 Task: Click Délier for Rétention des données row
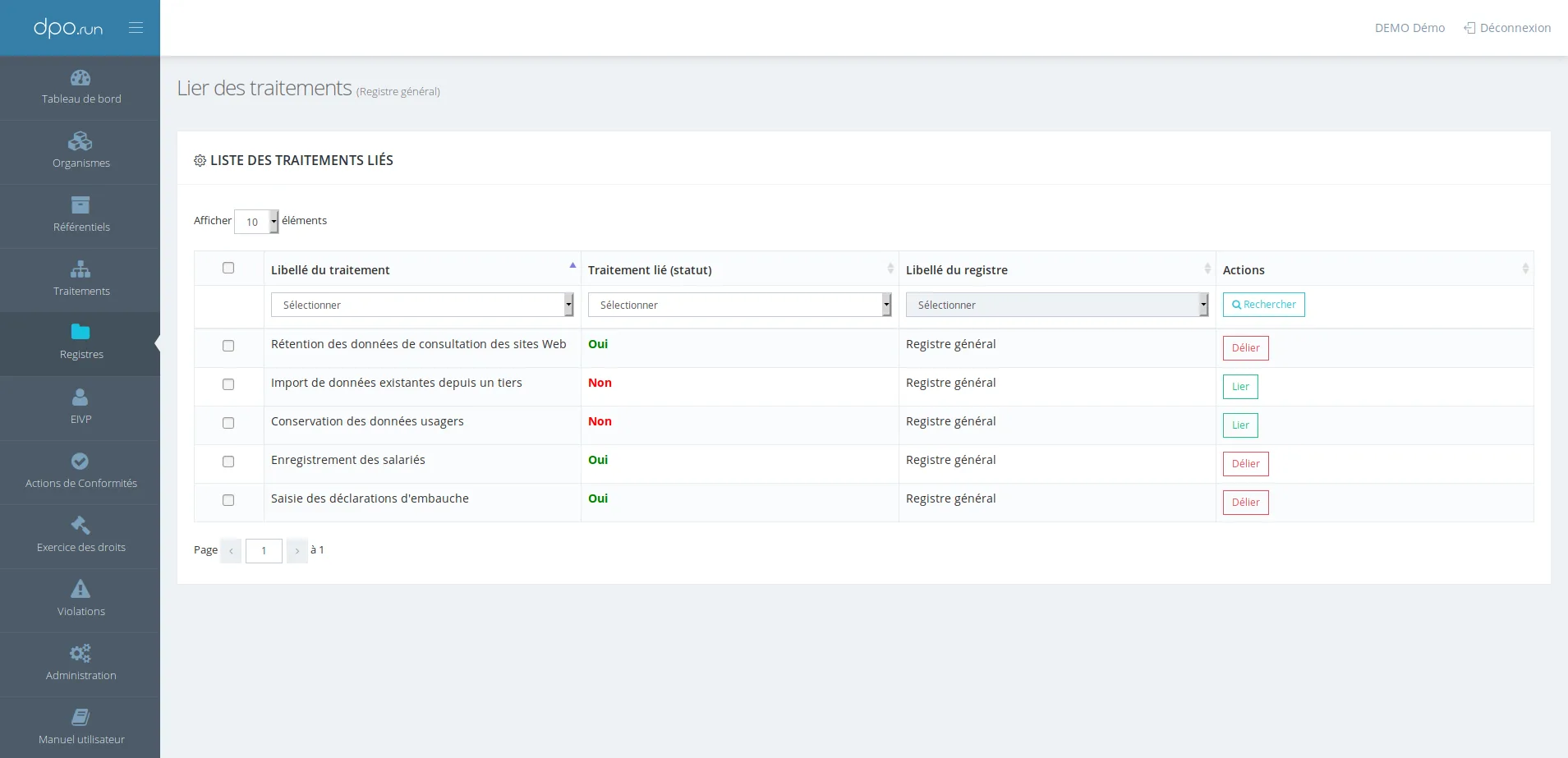[x=1245, y=348]
